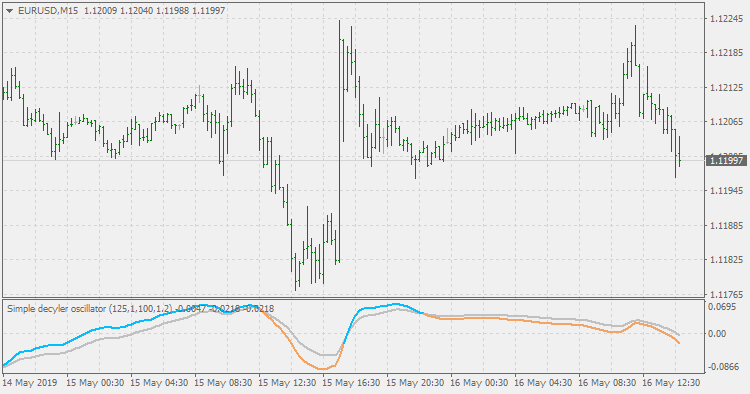Select the current price tag 1.11997
This screenshot has width=750, height=394.
click(x=726, y=161)
